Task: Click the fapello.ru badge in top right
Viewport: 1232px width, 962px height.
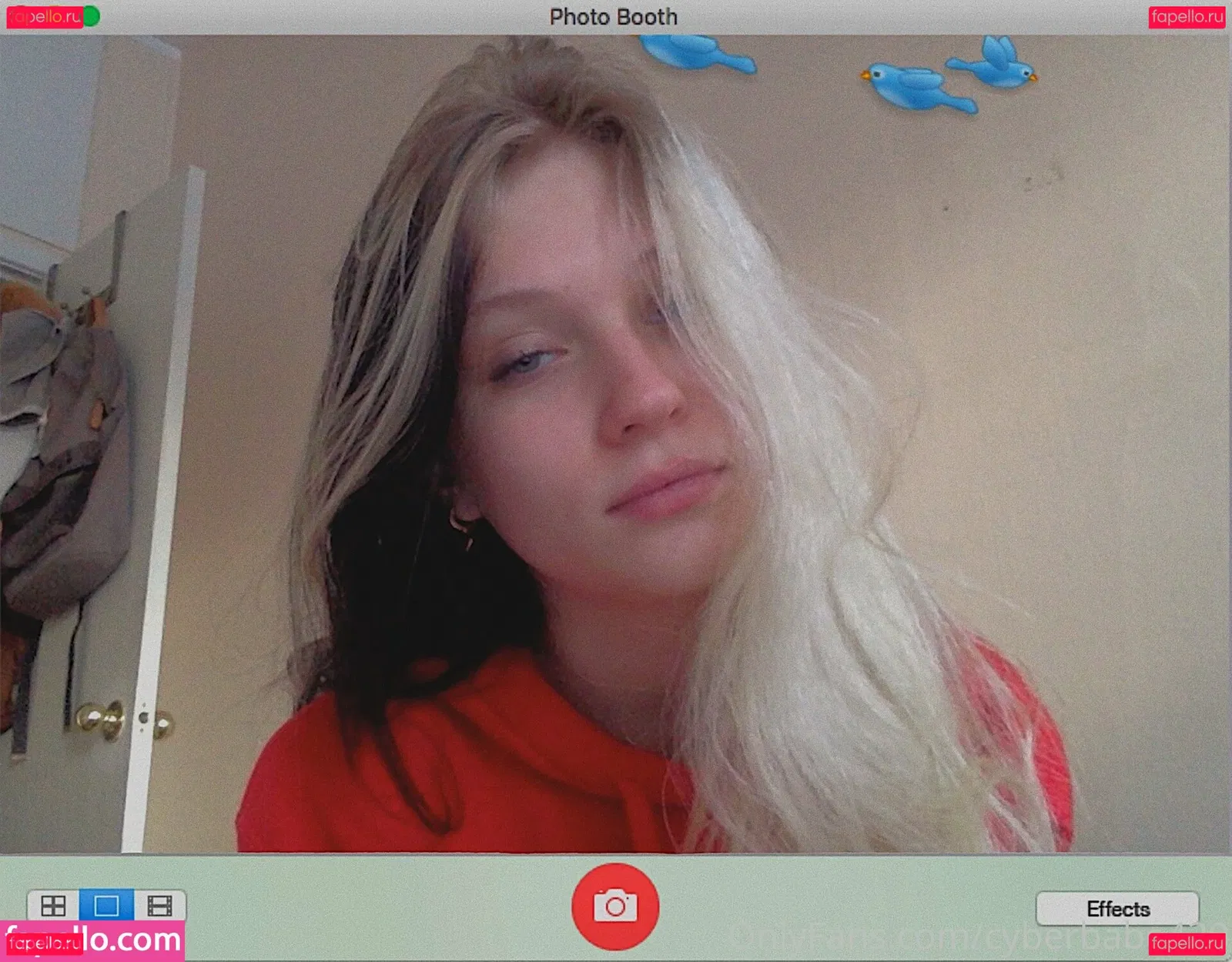Action: click(1187, 17)
